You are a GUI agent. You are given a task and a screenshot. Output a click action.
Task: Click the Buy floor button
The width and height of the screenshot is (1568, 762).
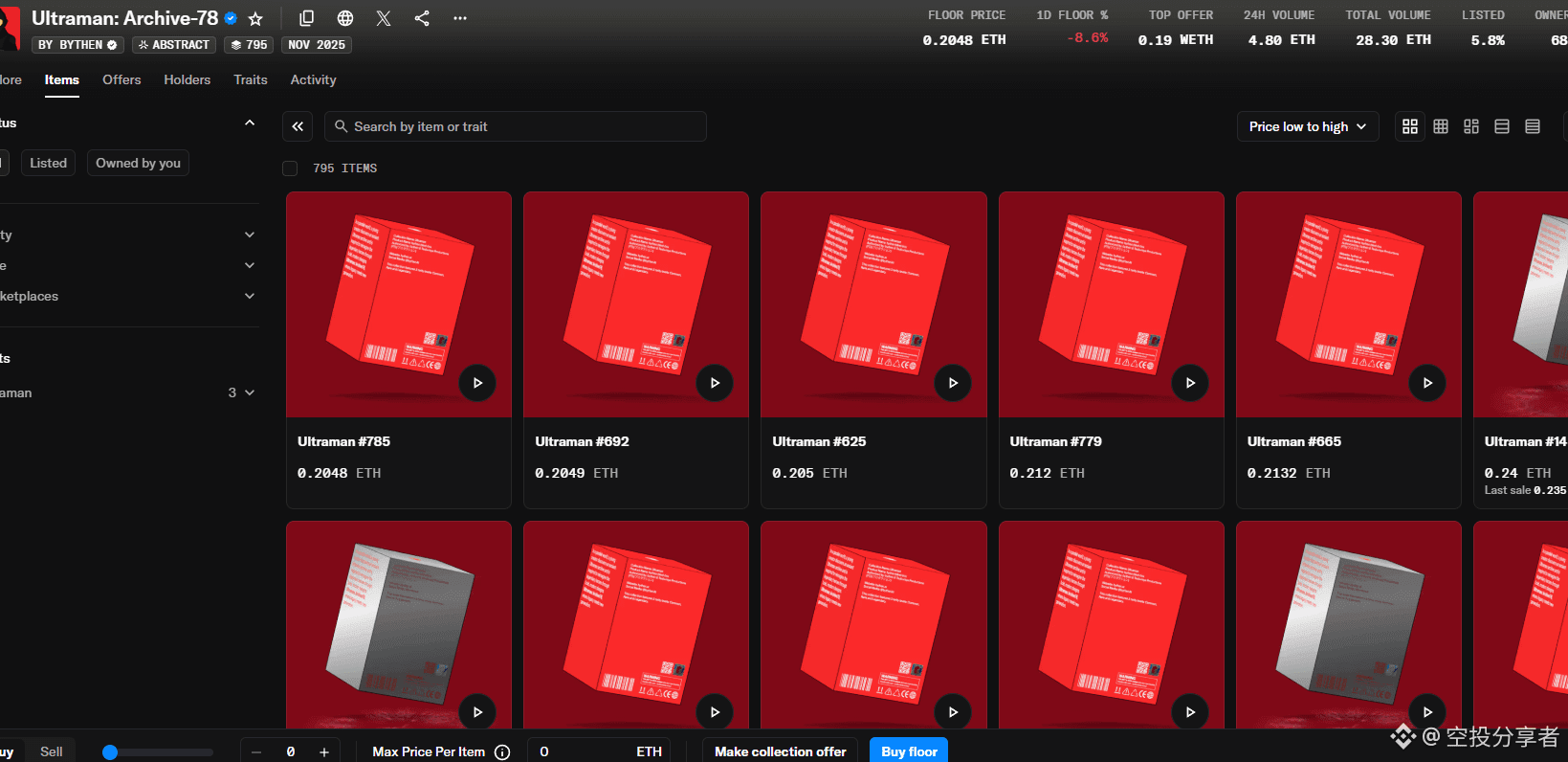pyautogui.click(x=908, y=751)
